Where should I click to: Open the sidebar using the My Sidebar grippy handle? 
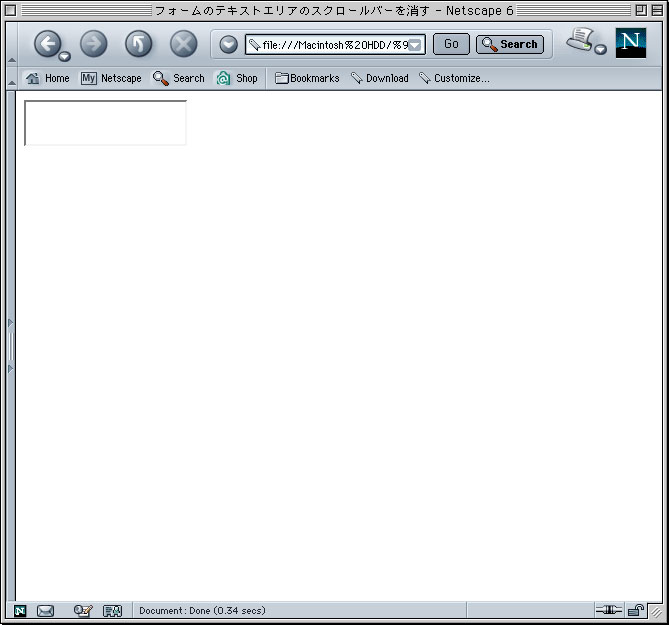11,346
